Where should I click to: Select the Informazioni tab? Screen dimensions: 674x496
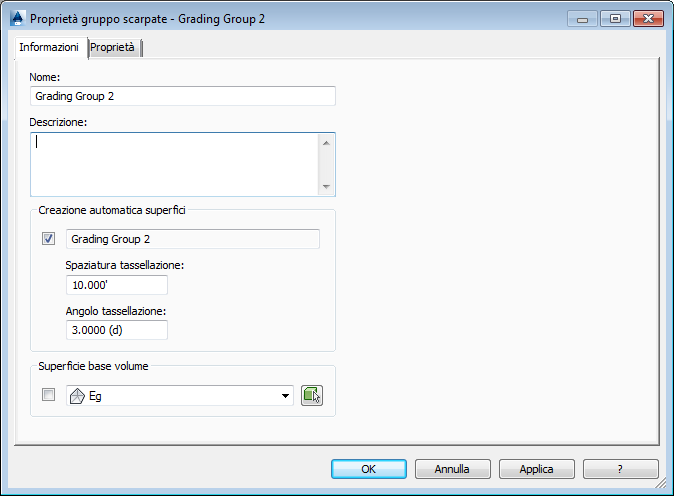(x=49, y=47)
